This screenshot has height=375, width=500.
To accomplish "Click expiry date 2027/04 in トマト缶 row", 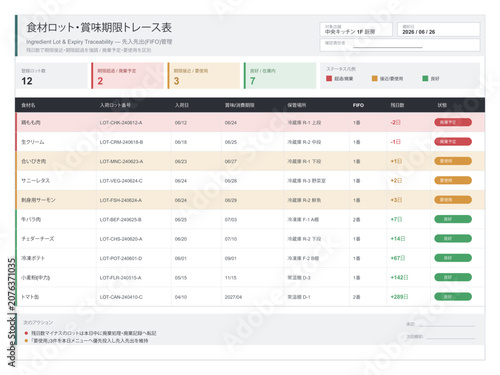I will tap(233, 297).
